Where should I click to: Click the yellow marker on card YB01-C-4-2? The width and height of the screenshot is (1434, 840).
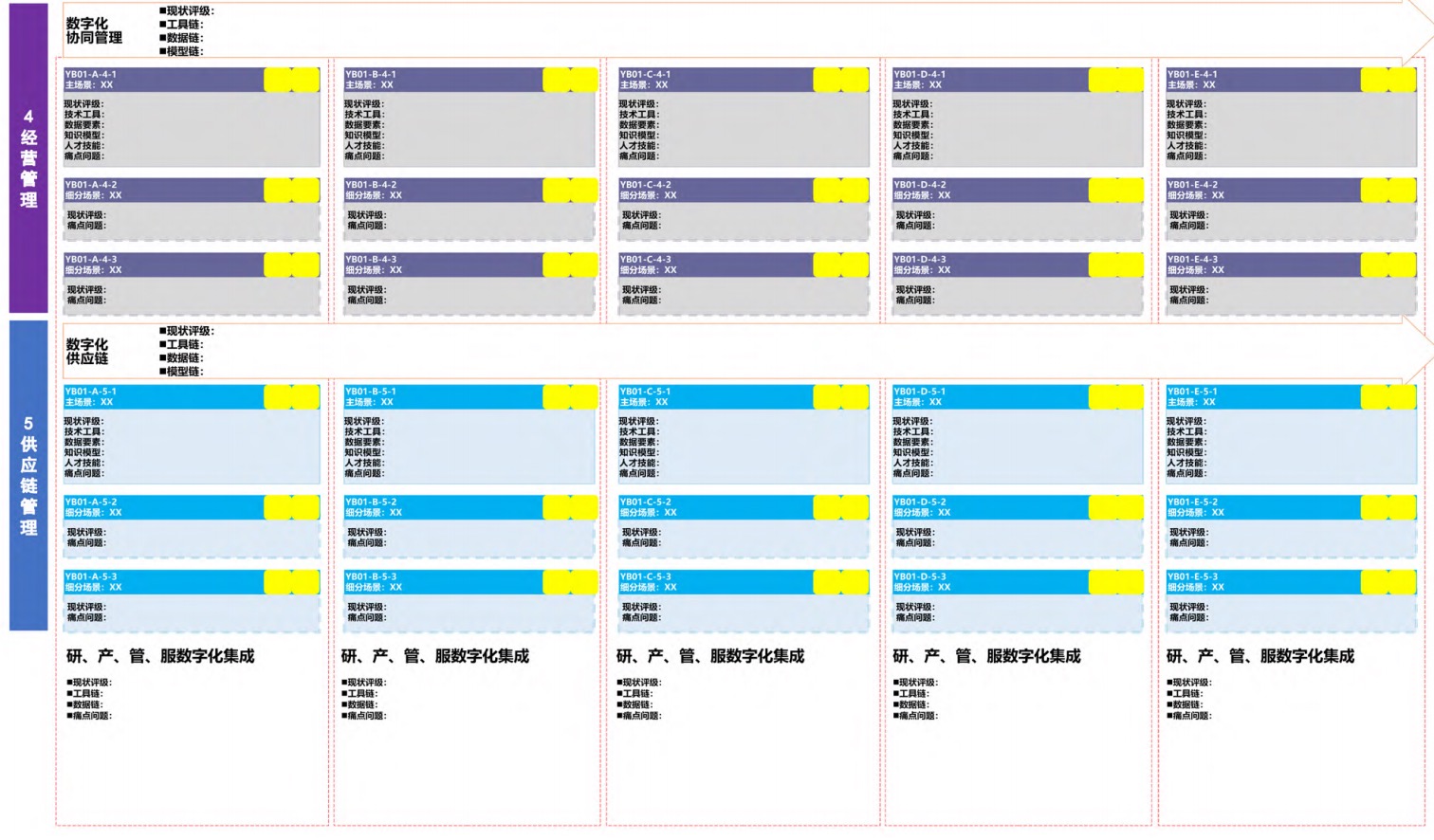pos(840,191)
